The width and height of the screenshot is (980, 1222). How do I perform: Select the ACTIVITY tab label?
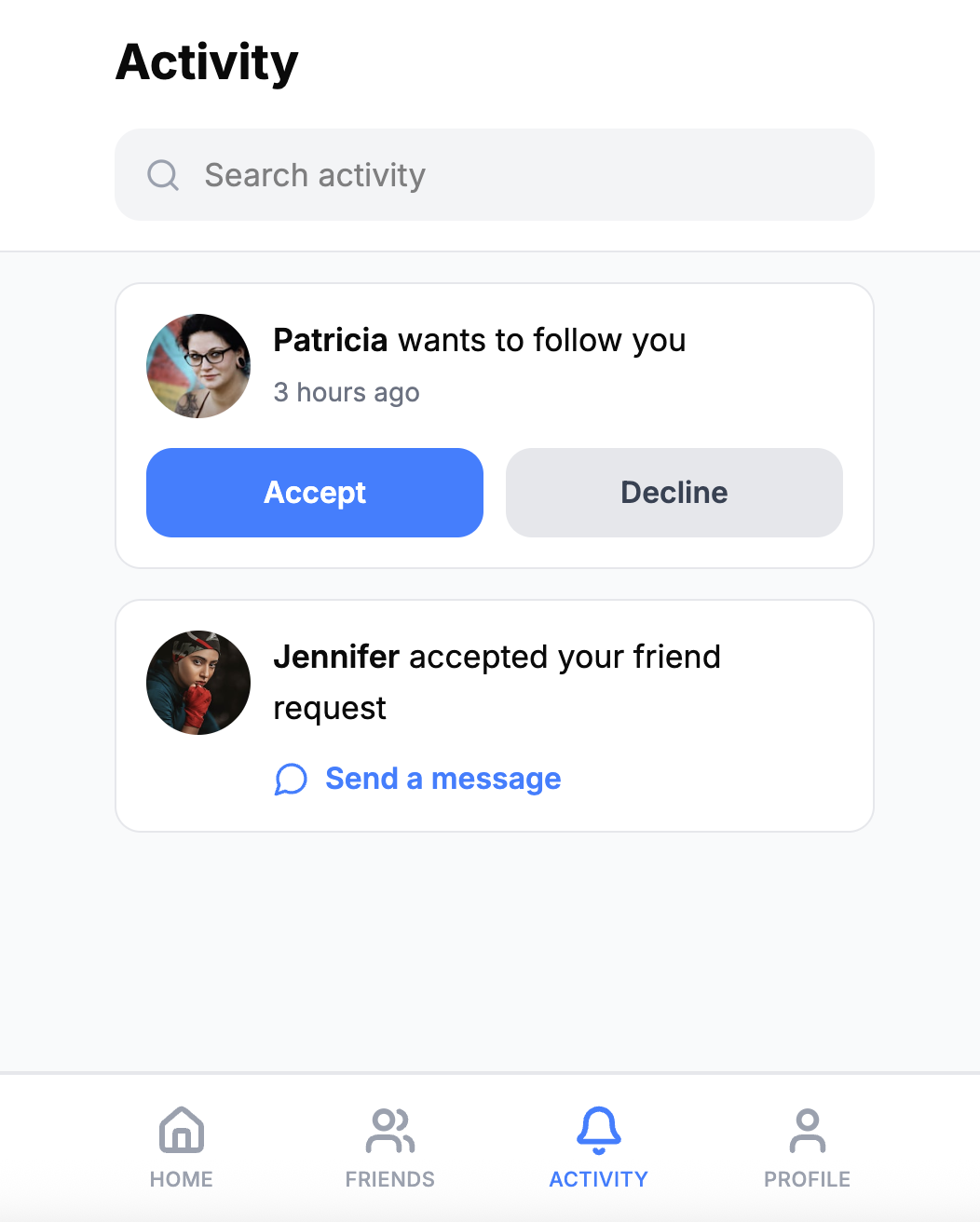[599, 1179]
